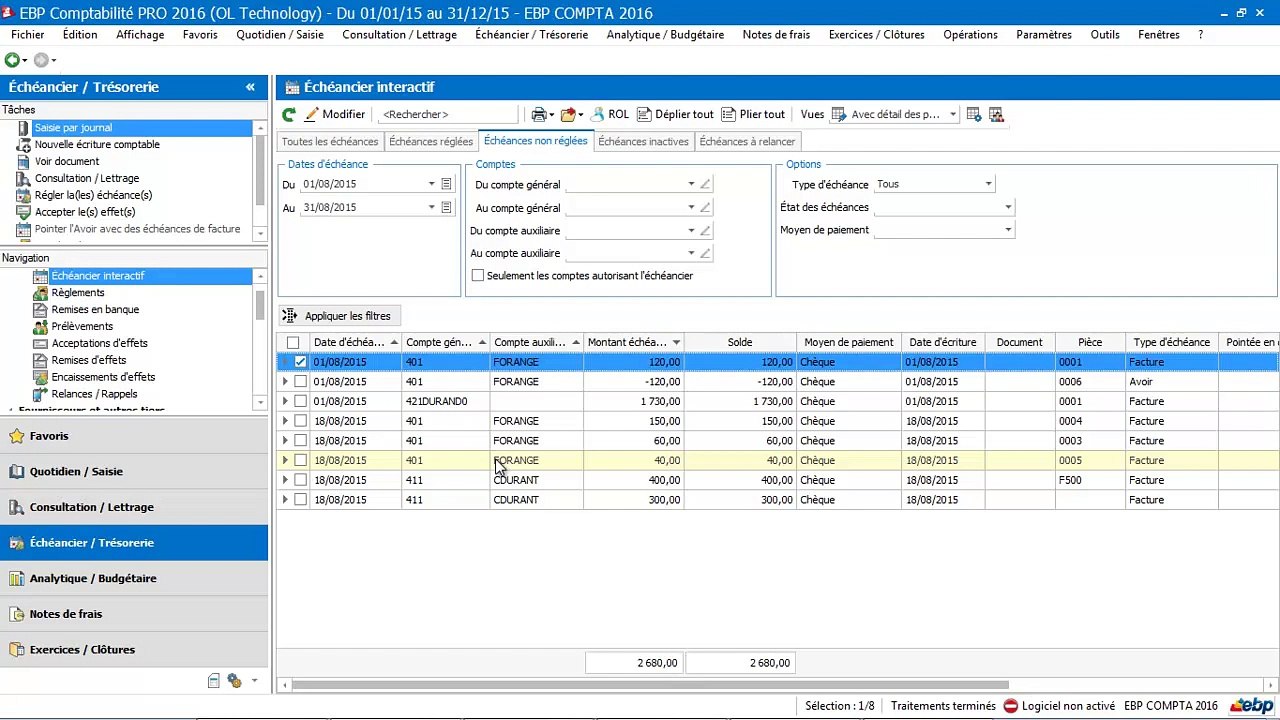Open the Échéancier / Trésorerie menu
This screenshot has height=720, width=1280.
[531, 34]
